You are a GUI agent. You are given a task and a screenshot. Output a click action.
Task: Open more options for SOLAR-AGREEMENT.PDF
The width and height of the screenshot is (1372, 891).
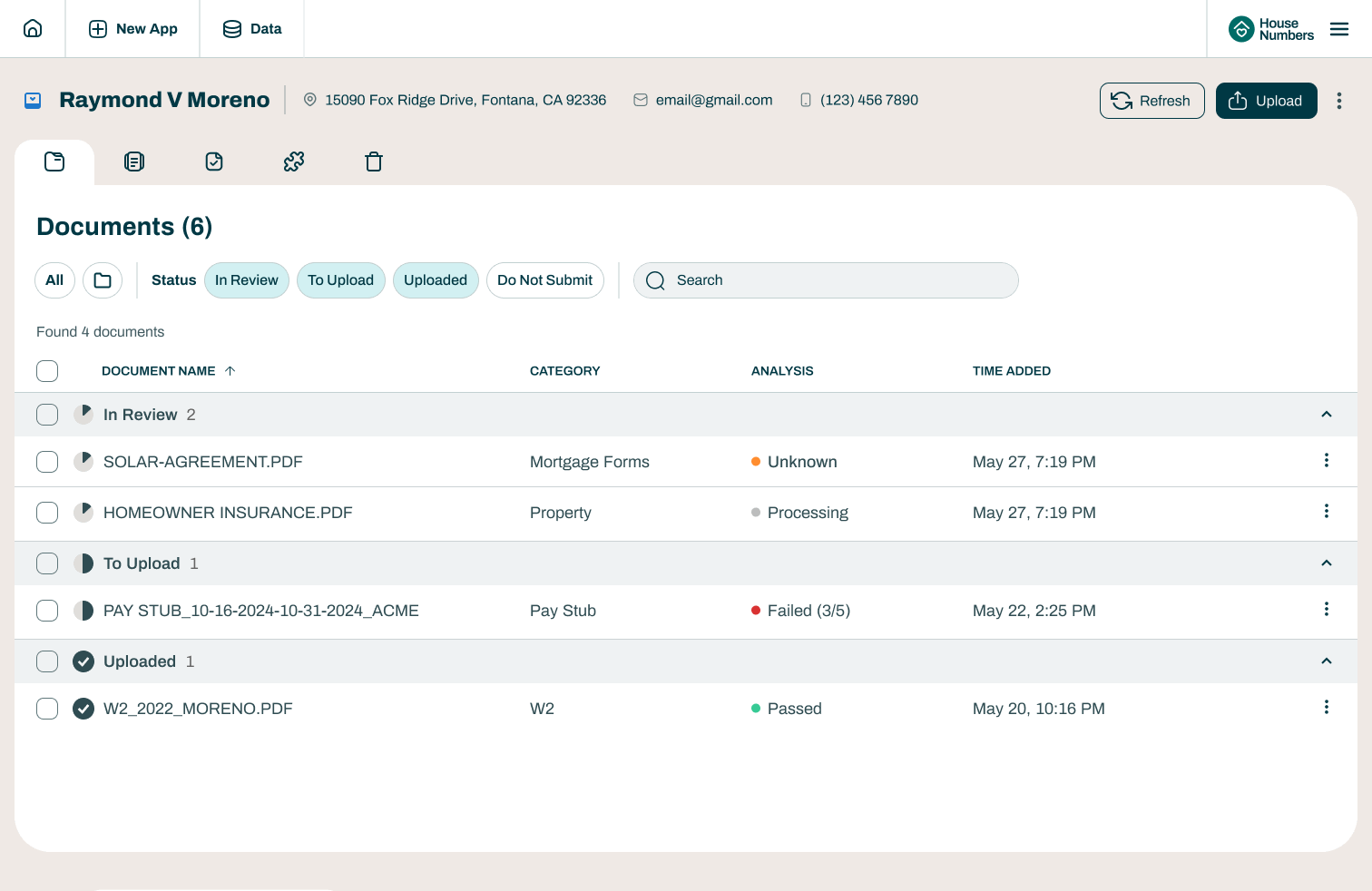point(1326,461)
